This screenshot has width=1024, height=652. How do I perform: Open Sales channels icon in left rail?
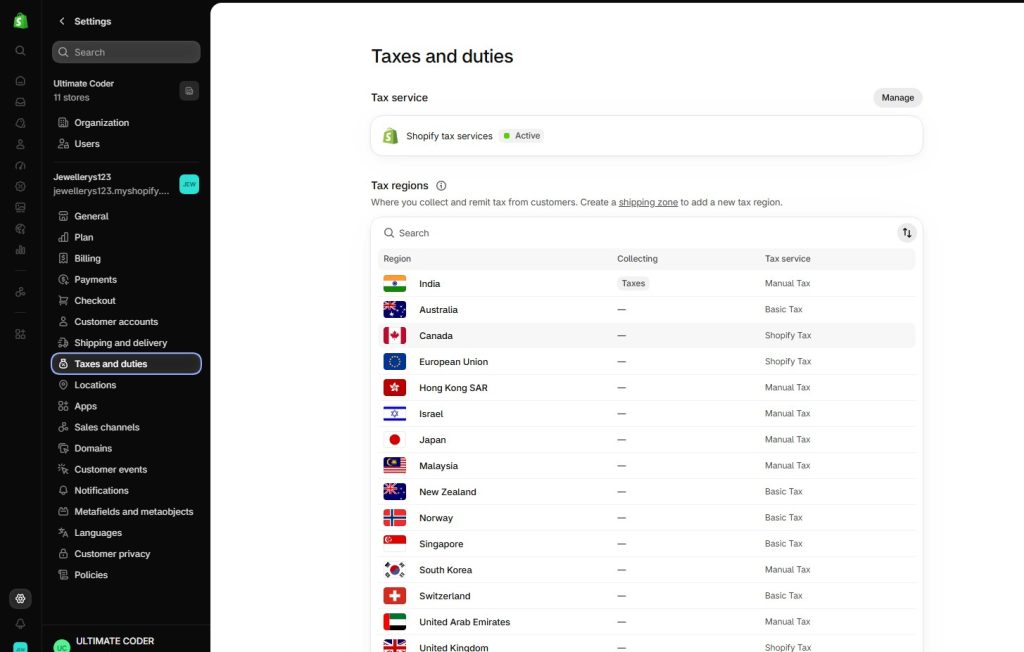(20, 292)
